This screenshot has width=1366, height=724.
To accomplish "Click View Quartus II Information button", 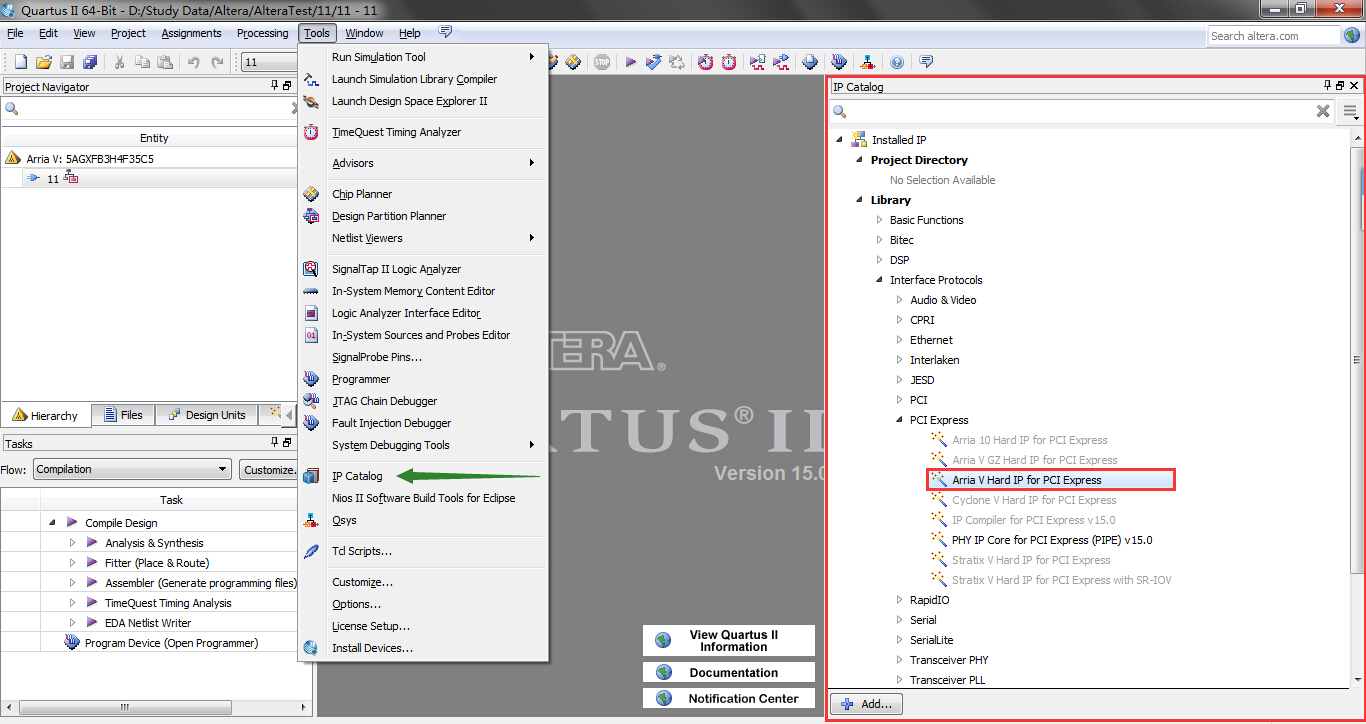I will (729, 641).
